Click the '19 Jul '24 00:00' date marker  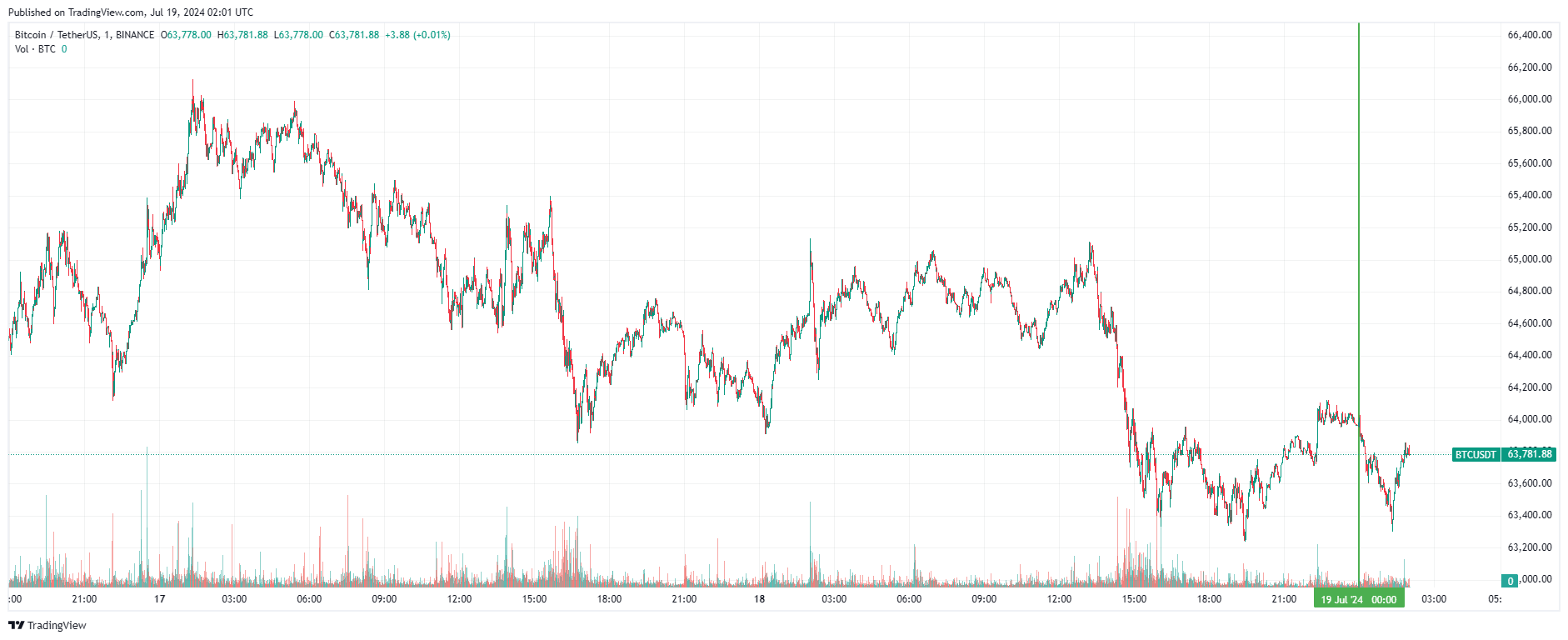pos(1359,599)
